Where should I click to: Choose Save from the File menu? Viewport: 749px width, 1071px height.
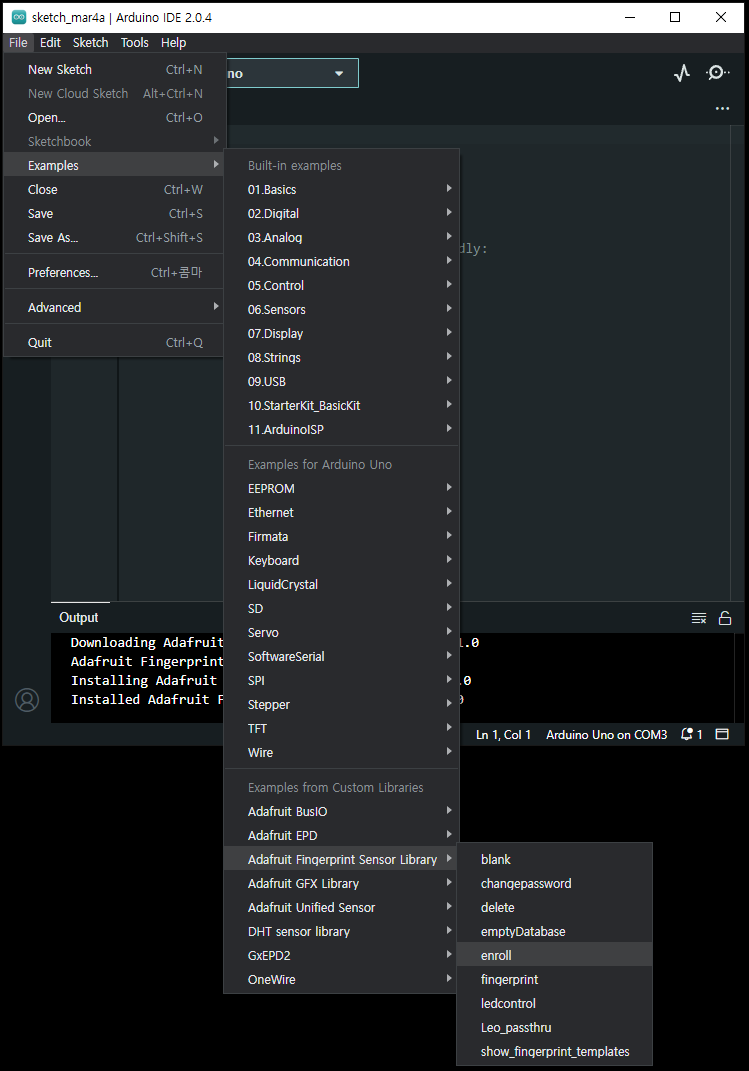114,213
